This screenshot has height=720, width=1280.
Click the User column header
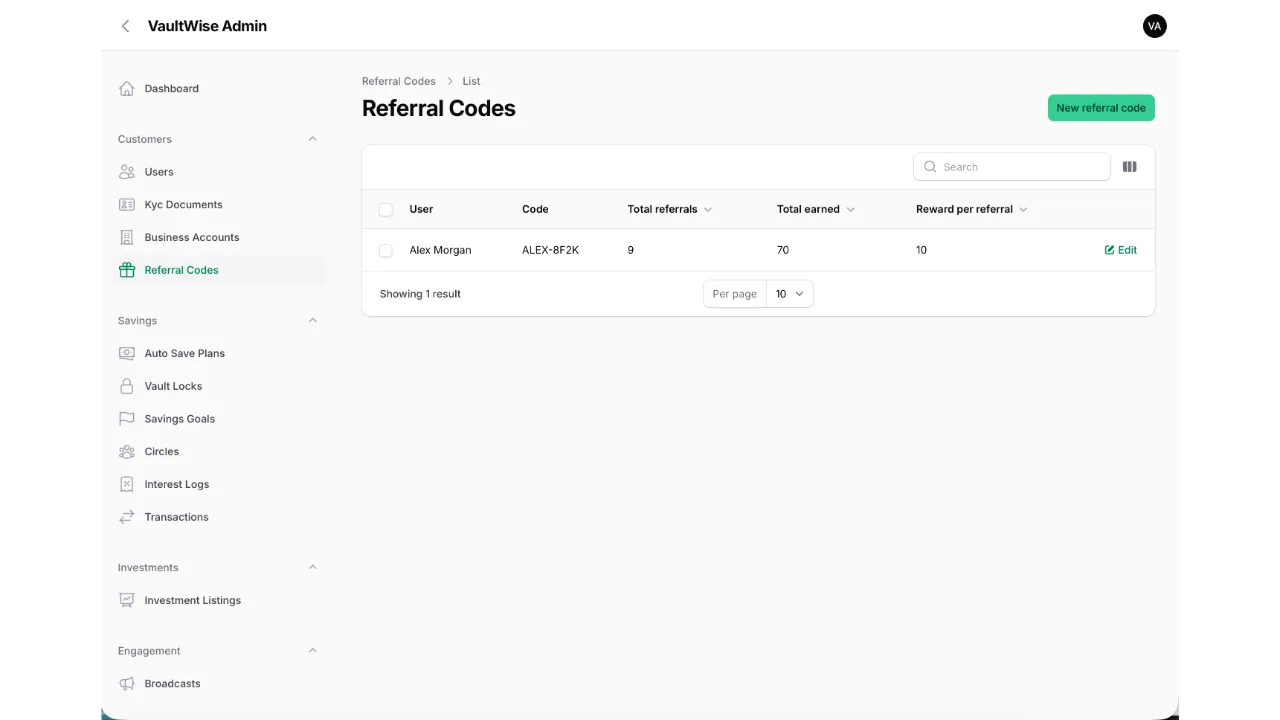tap(421, 209)
